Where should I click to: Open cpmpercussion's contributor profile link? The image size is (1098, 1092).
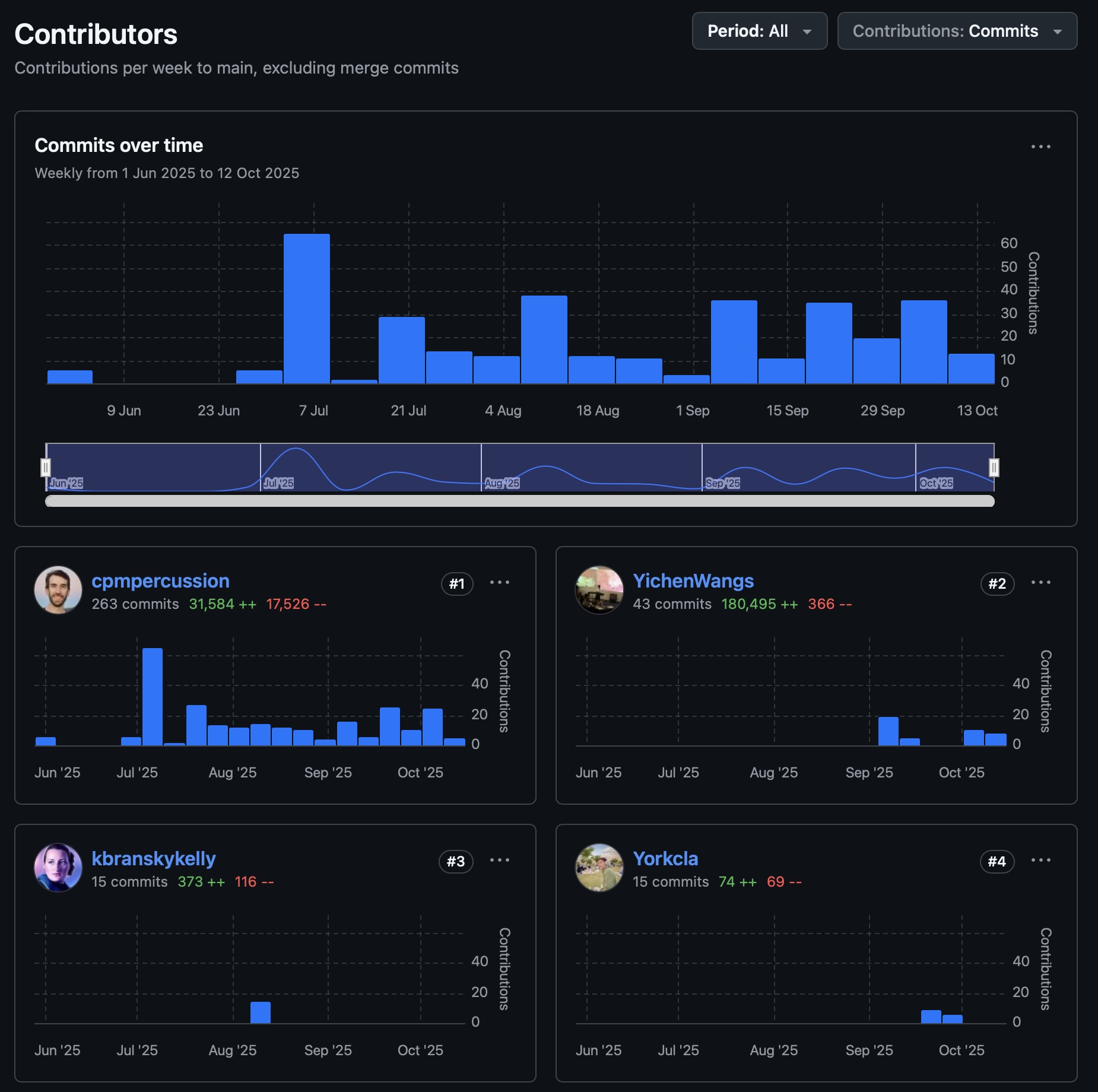coord(161,580)
